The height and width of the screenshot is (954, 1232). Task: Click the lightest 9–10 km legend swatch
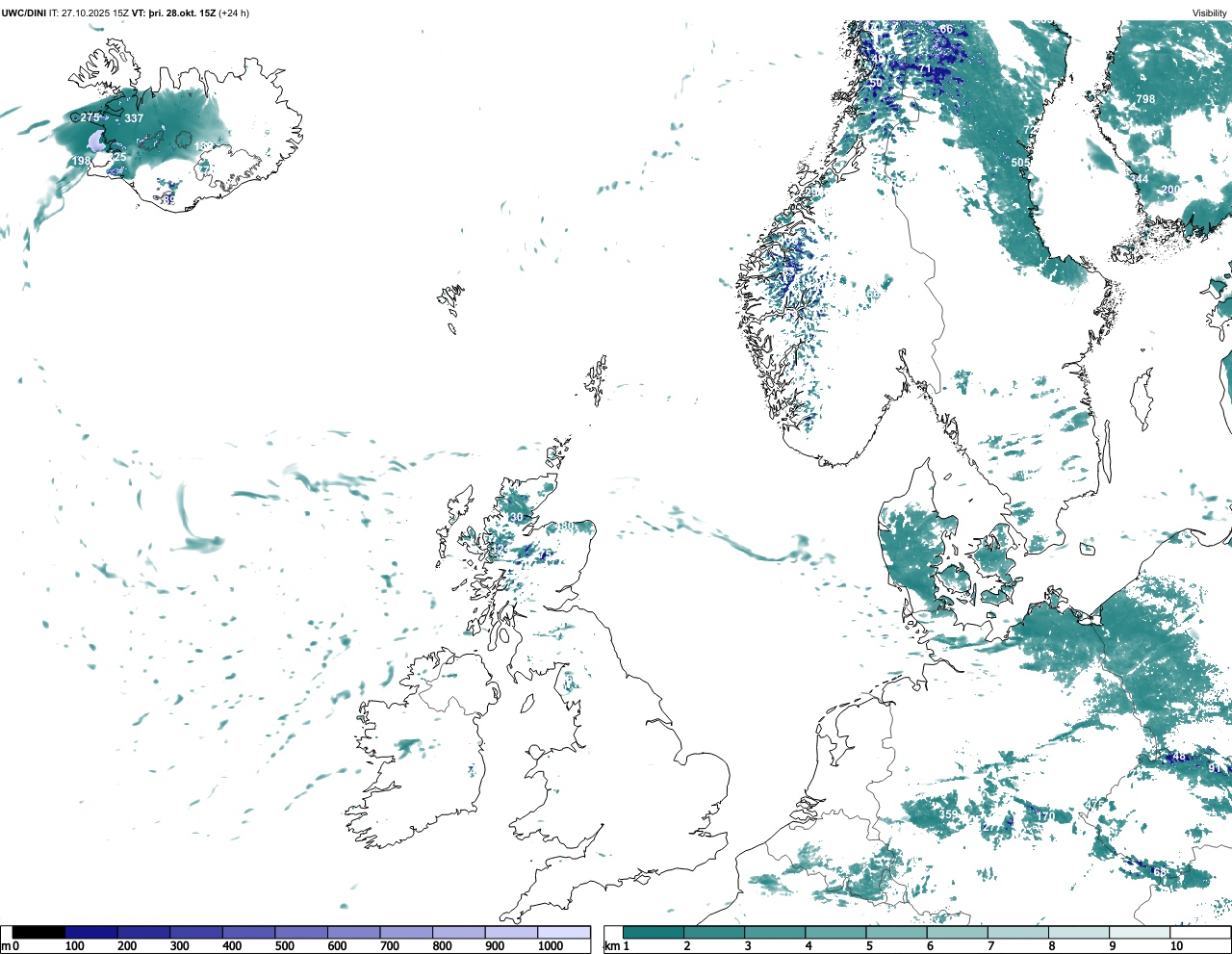coord(1141,933)
